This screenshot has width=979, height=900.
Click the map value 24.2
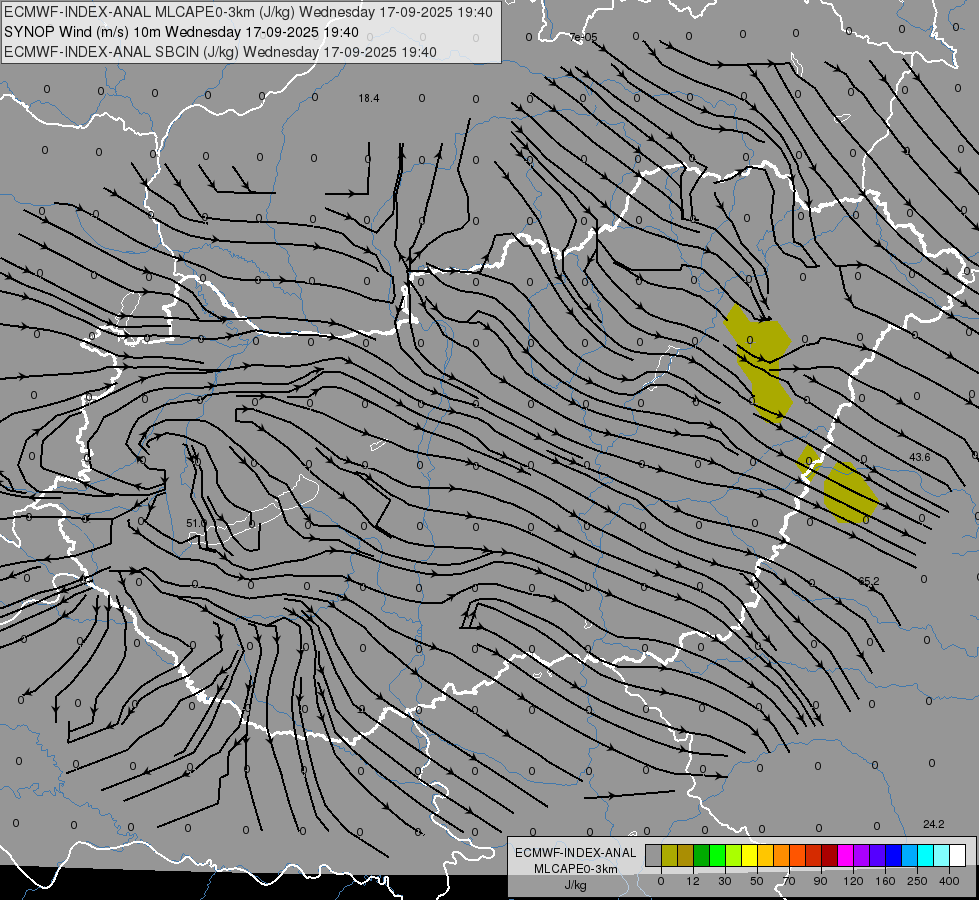pyautogui.click(x=933, y=824)
